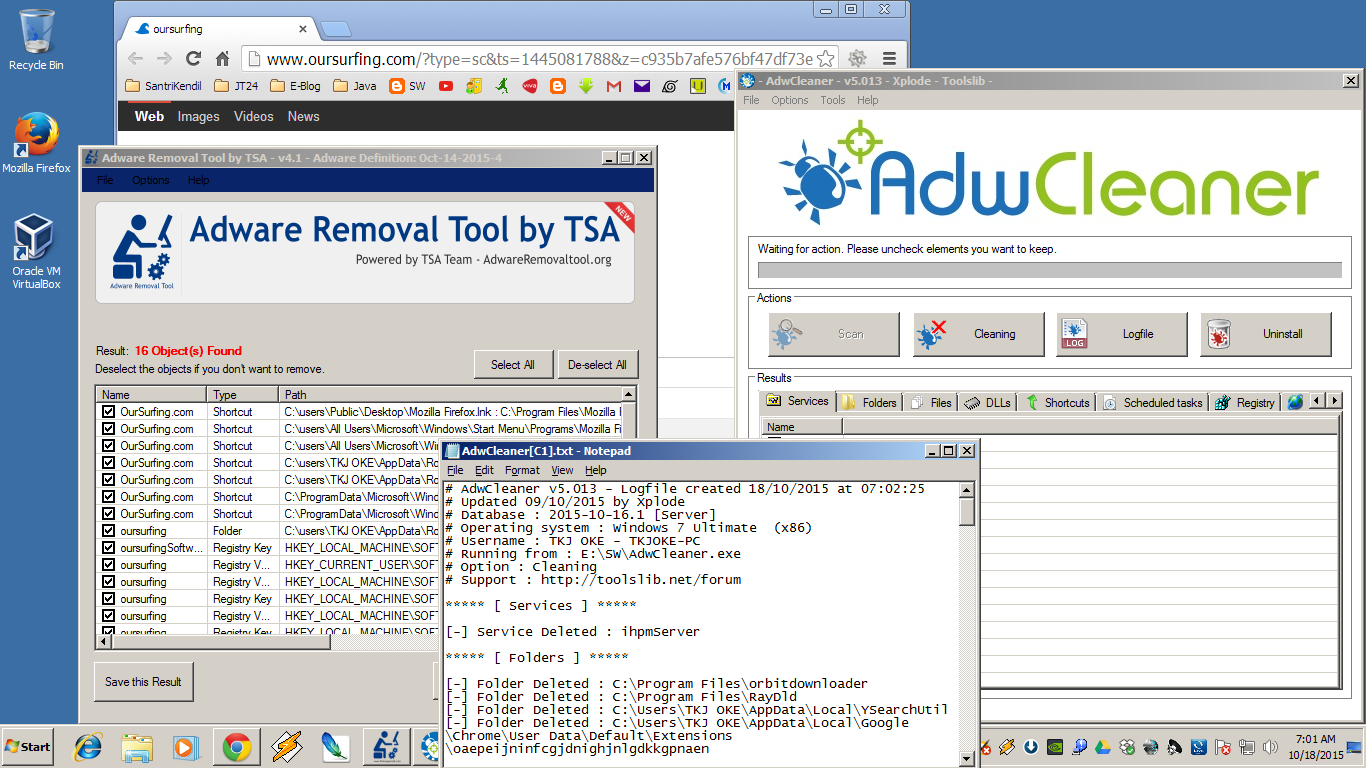Uncheck the HKEY_CURRENT_USER oursurfing entry checkbox

108,565
